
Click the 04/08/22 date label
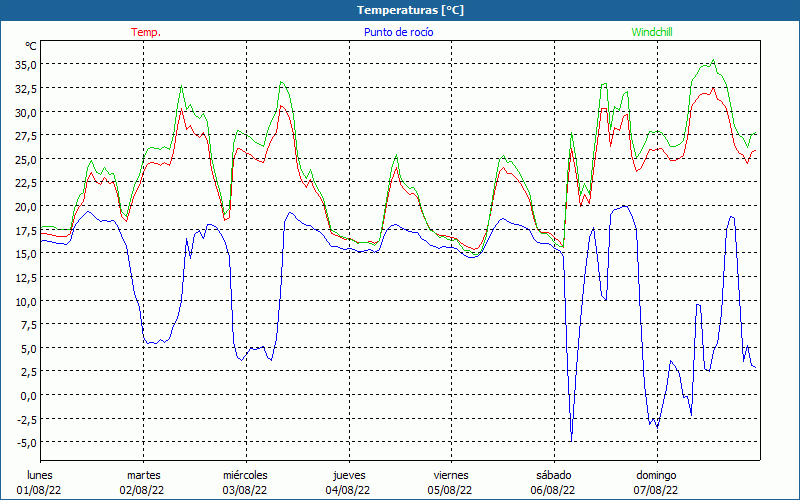pyautogui.click(x=347, y=490)
